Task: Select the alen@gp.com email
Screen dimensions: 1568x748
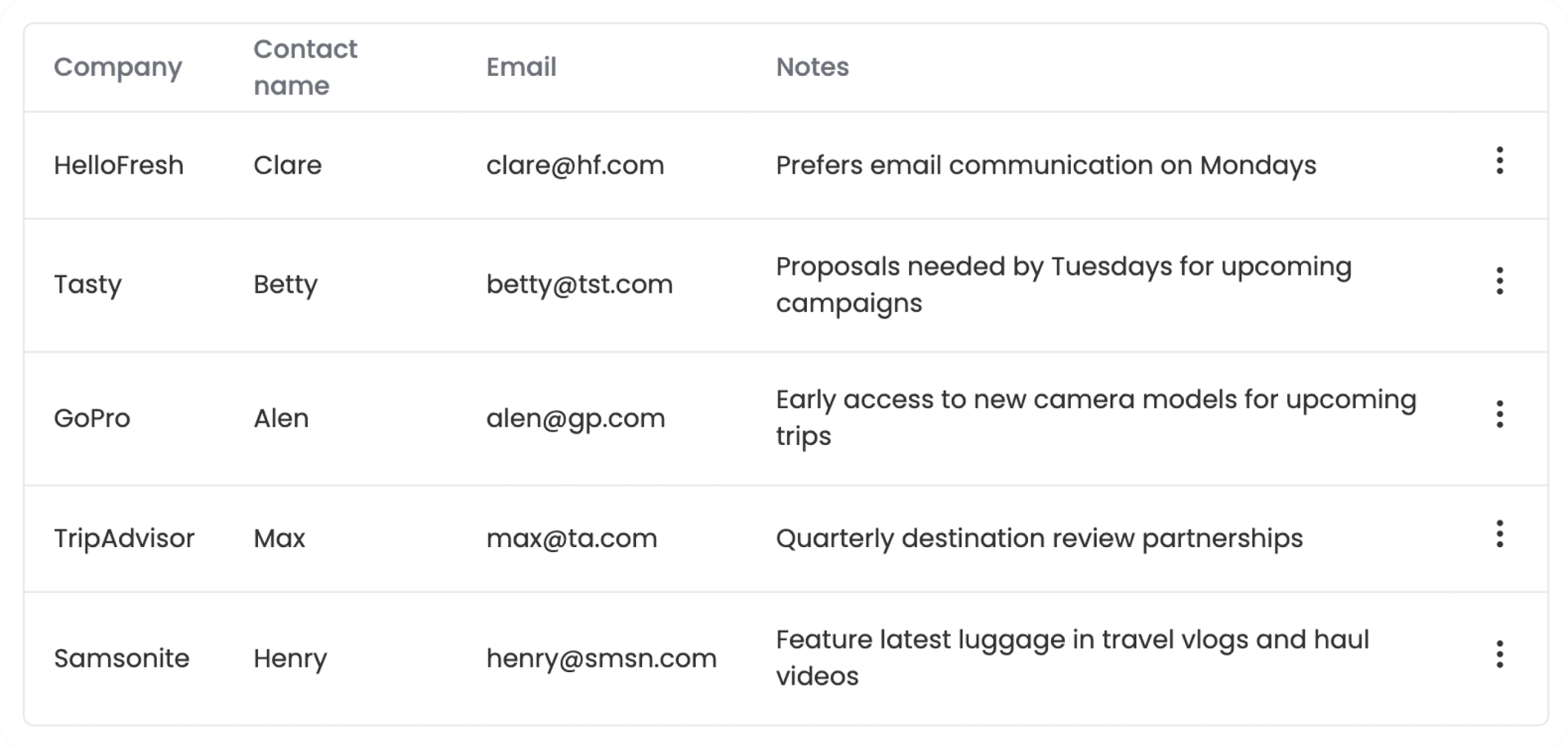Action: (575, 418)
